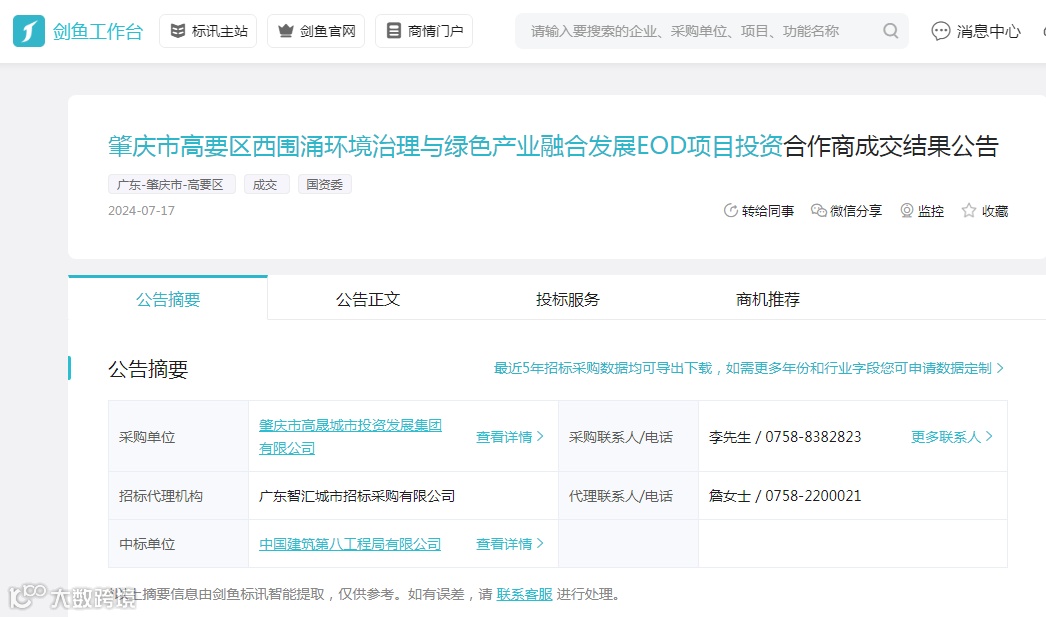
Task: Click chevron after 数据定制 notice
Action: [1000, 368]
